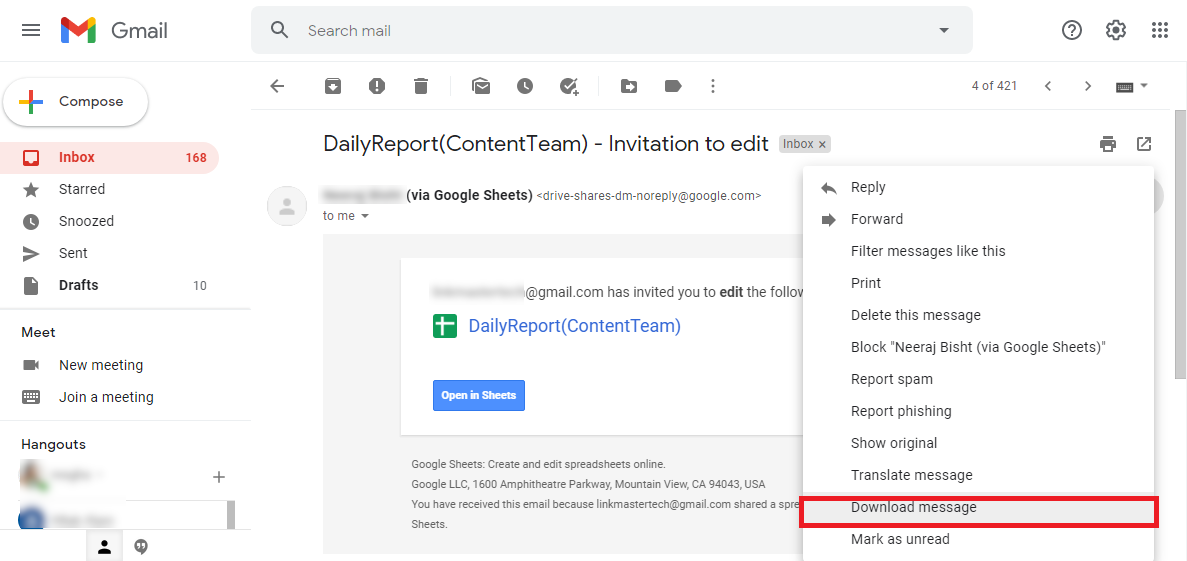Click the search magnifier icon
This screenshot has height=561, width=1187.
point(280,30)
